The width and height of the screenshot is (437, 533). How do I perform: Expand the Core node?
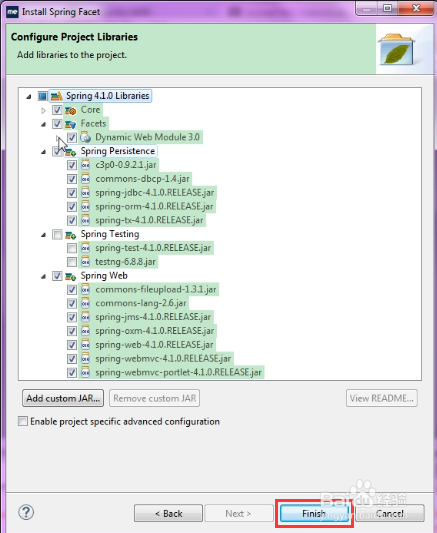43,110
